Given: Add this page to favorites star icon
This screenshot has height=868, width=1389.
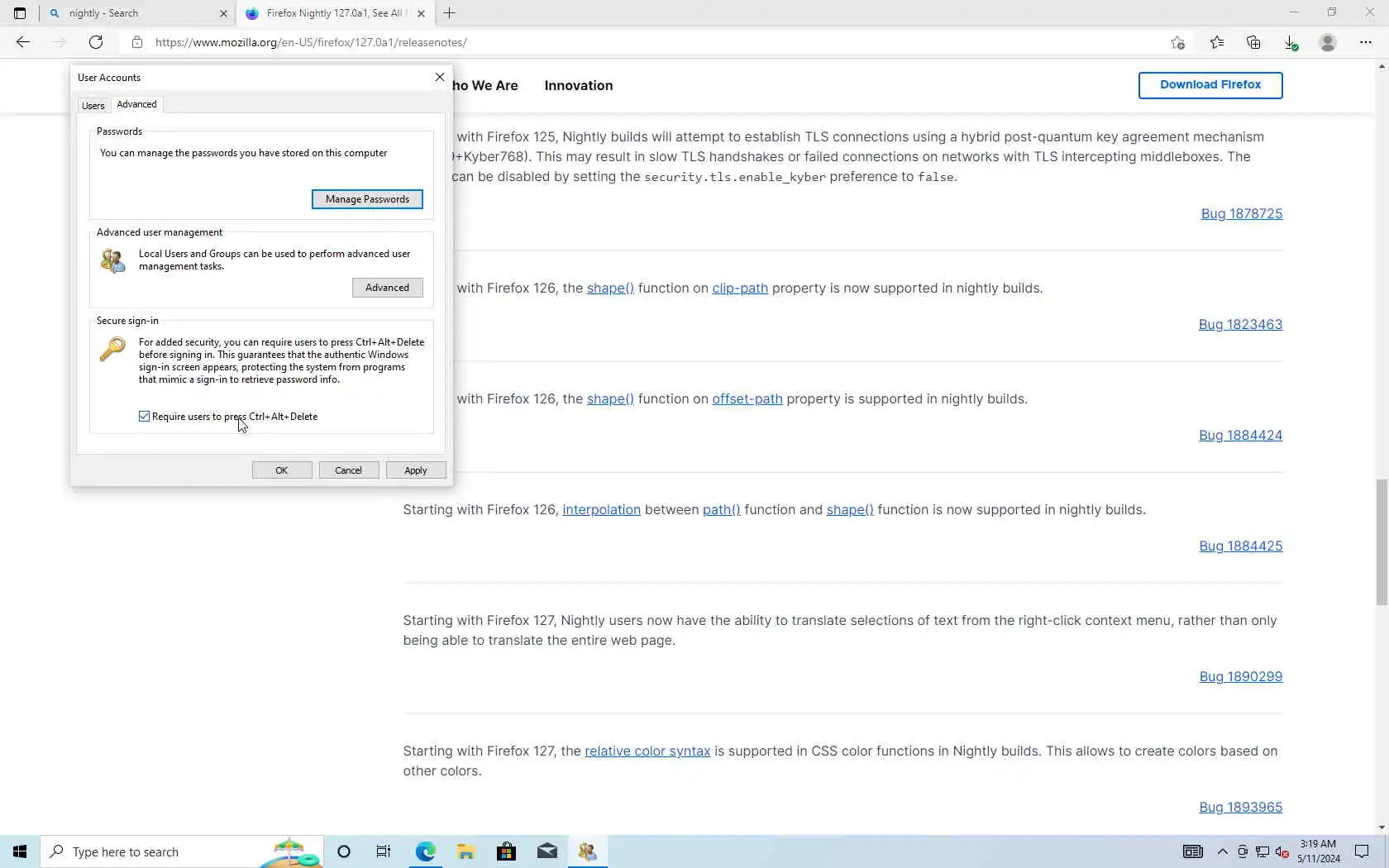Looking at the screenshot, I should point(1177,42).
